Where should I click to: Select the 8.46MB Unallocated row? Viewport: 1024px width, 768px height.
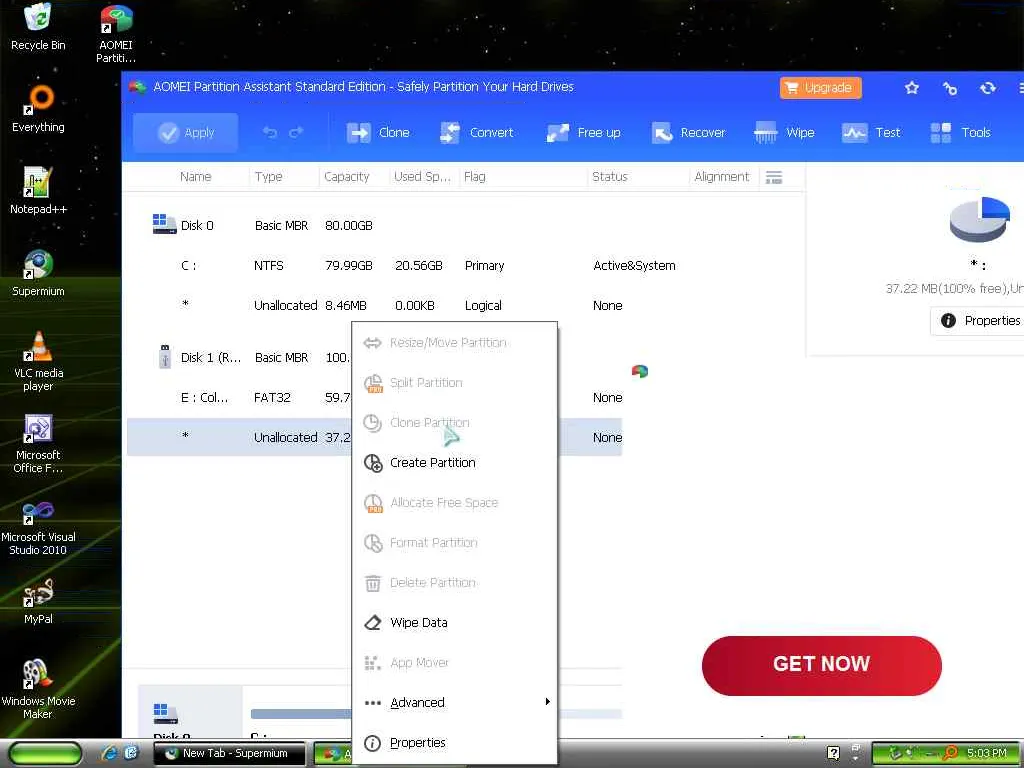(x=374, y=305)
